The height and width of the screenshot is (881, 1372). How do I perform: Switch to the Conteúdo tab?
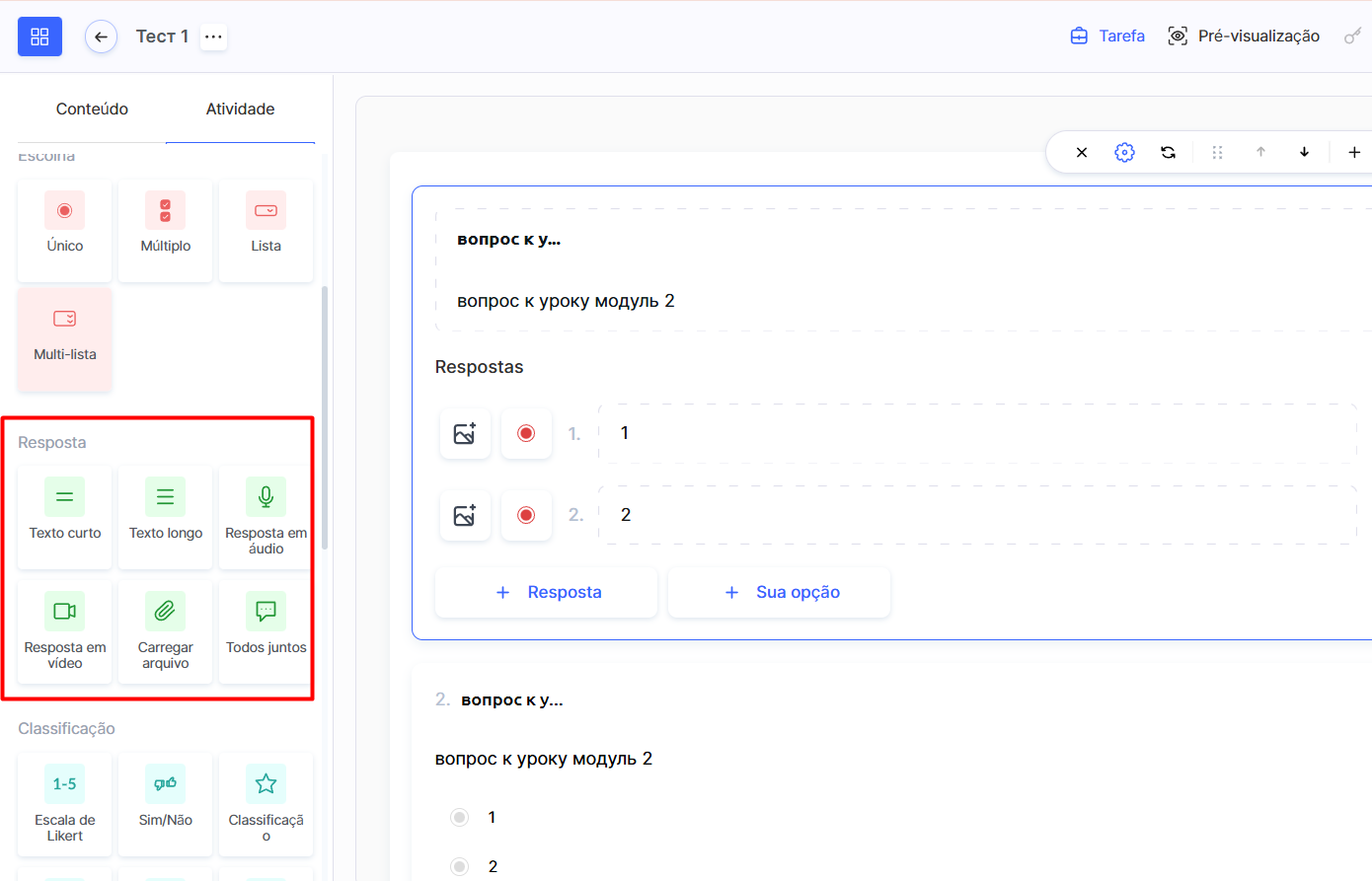92,109
